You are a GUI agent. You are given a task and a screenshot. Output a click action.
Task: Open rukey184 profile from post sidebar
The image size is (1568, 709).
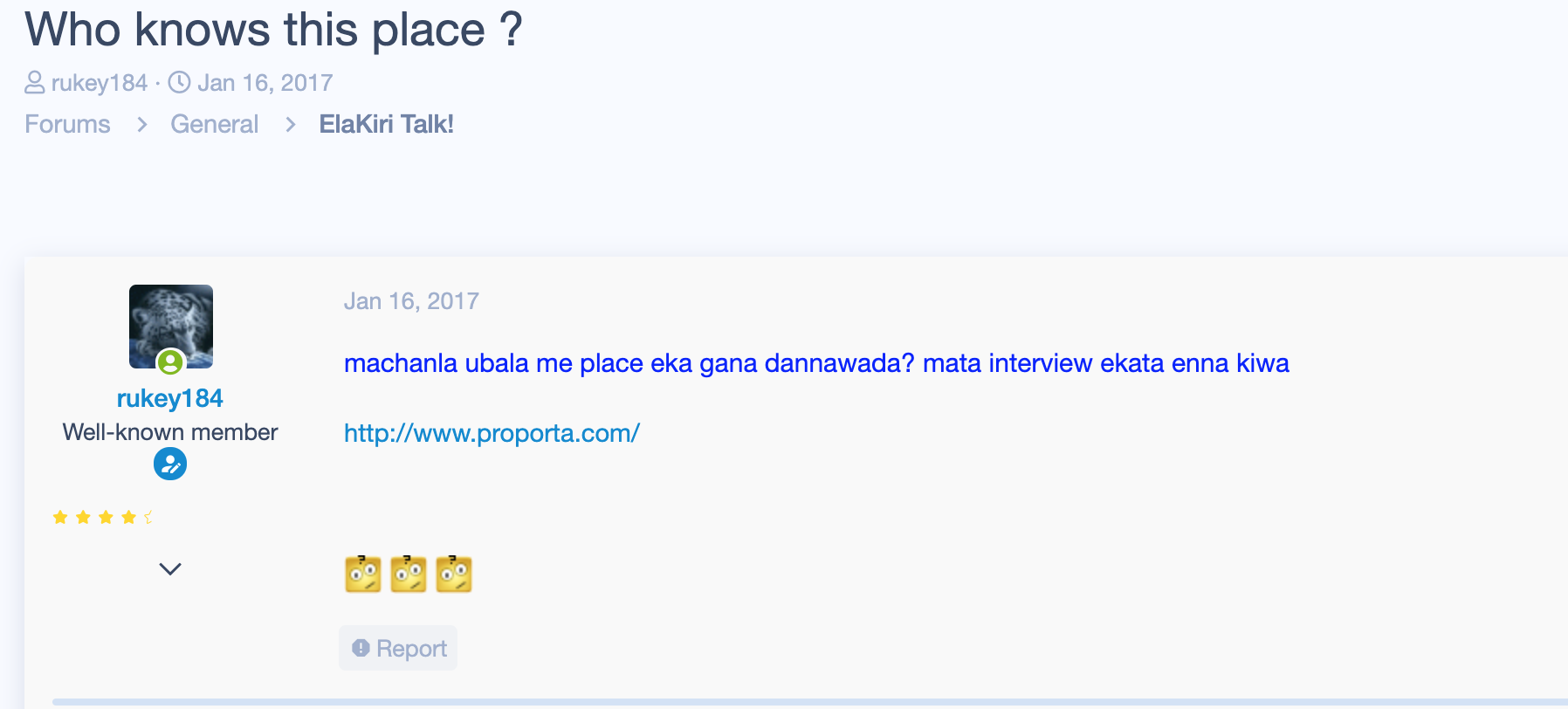pos(170,399)
